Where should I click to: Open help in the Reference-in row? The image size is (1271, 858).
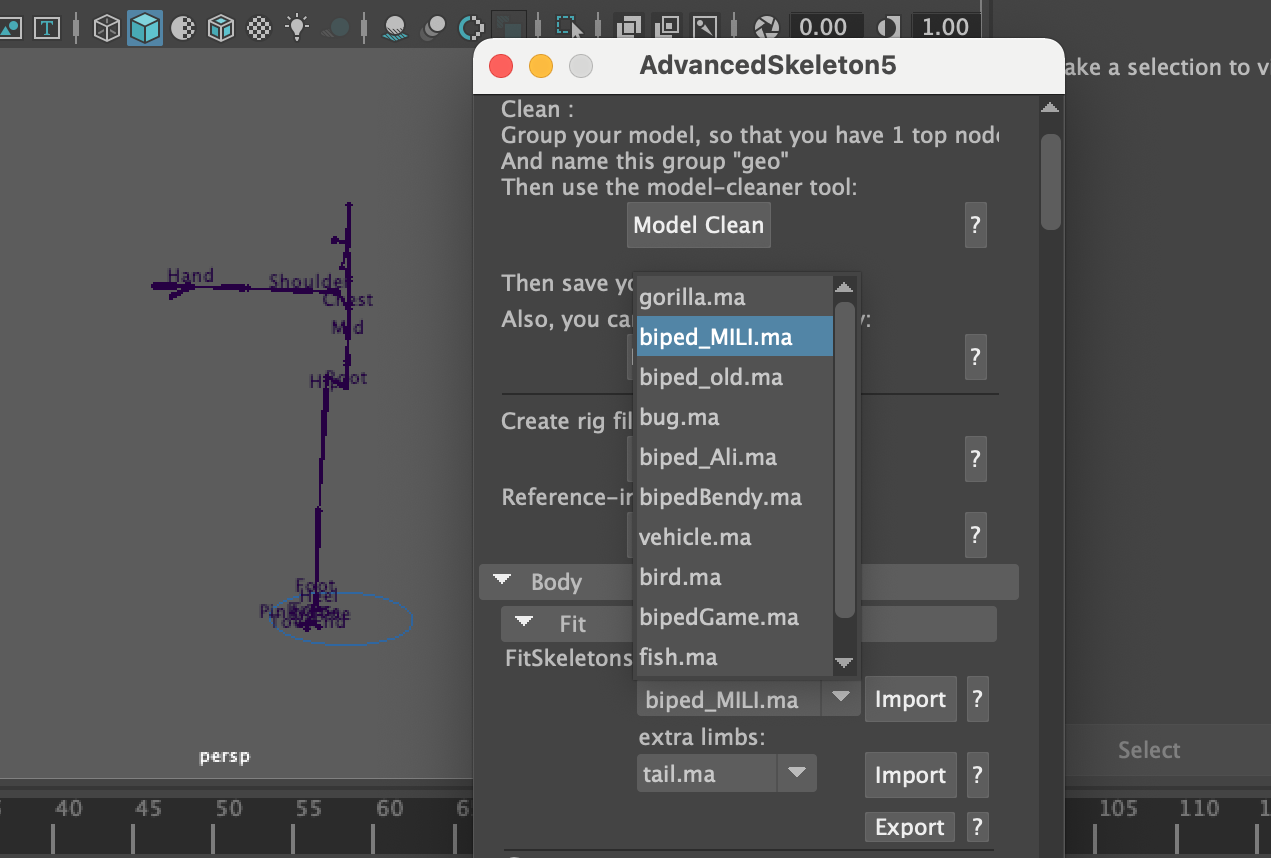pos(976,535)
